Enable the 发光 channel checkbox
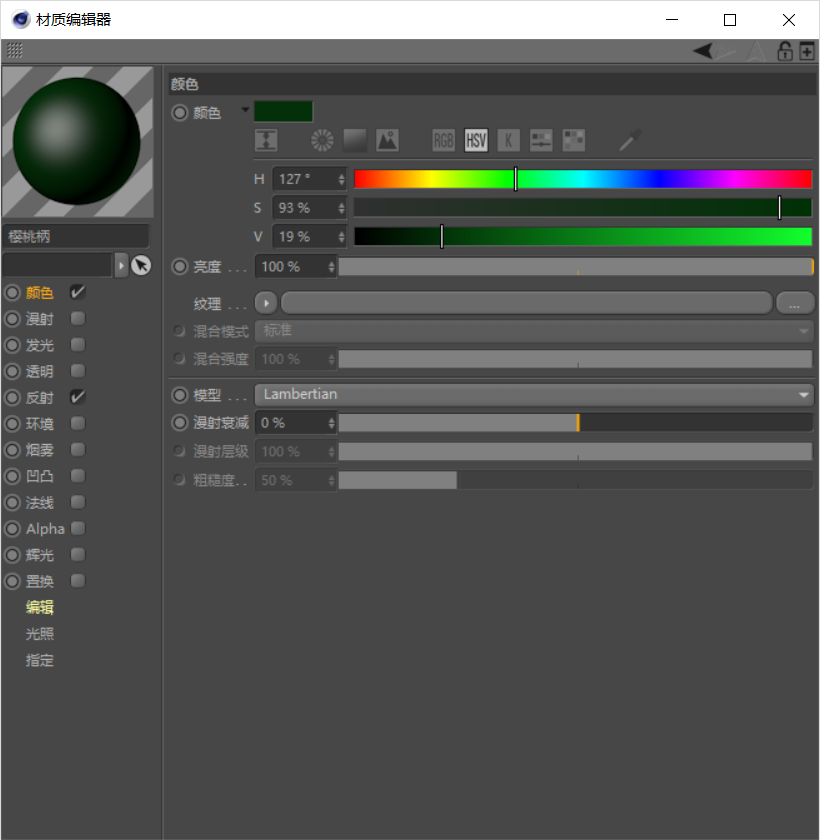This screenshot has height=840, width=820. tap(78, 345)
